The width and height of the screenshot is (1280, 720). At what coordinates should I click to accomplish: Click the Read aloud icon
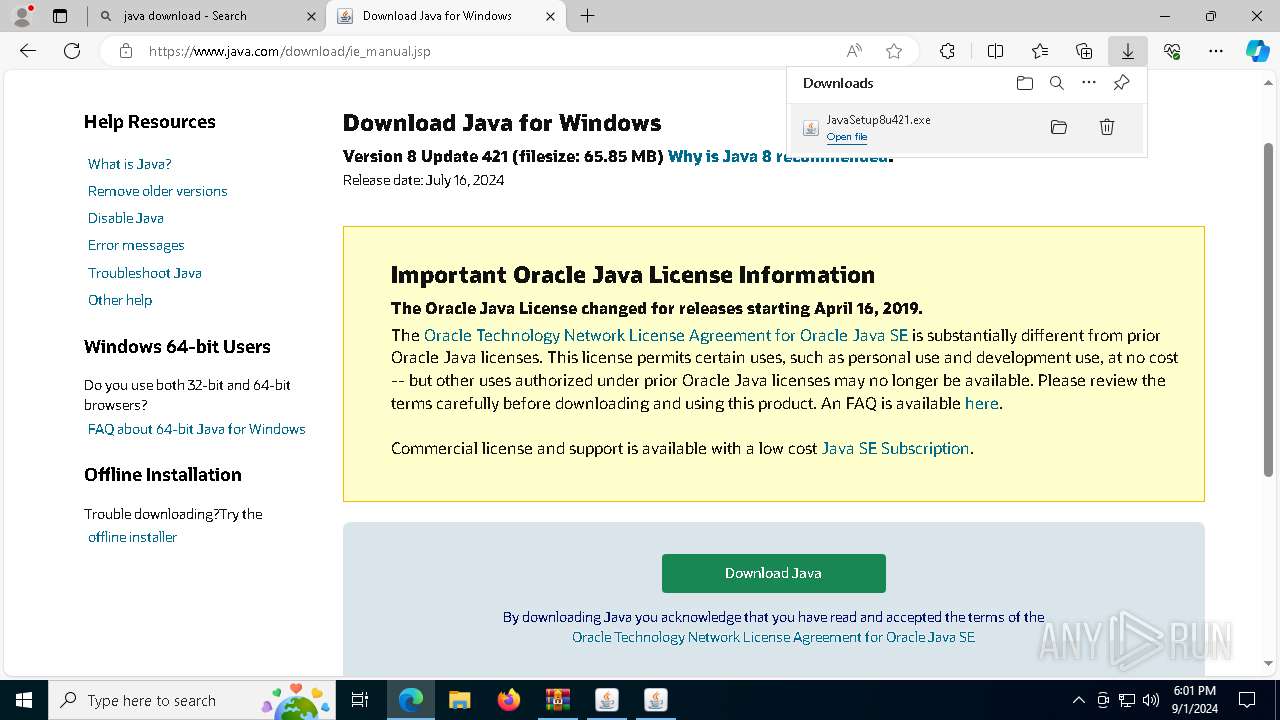tap(854, 51)
